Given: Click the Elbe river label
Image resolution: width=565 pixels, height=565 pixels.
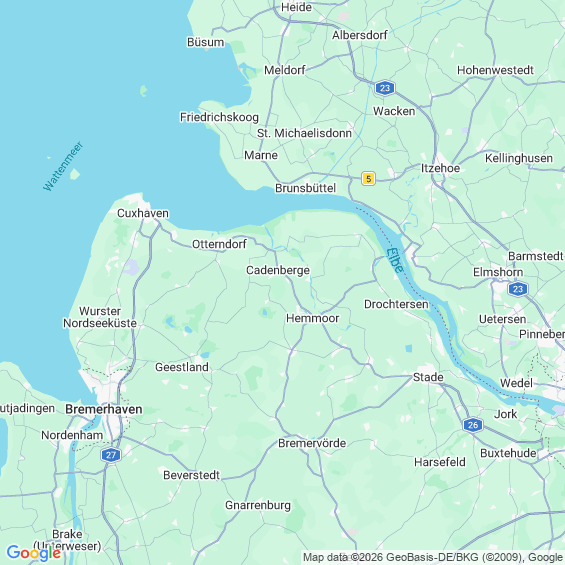Looking at the screenshot, I should (x=395, y=261).
